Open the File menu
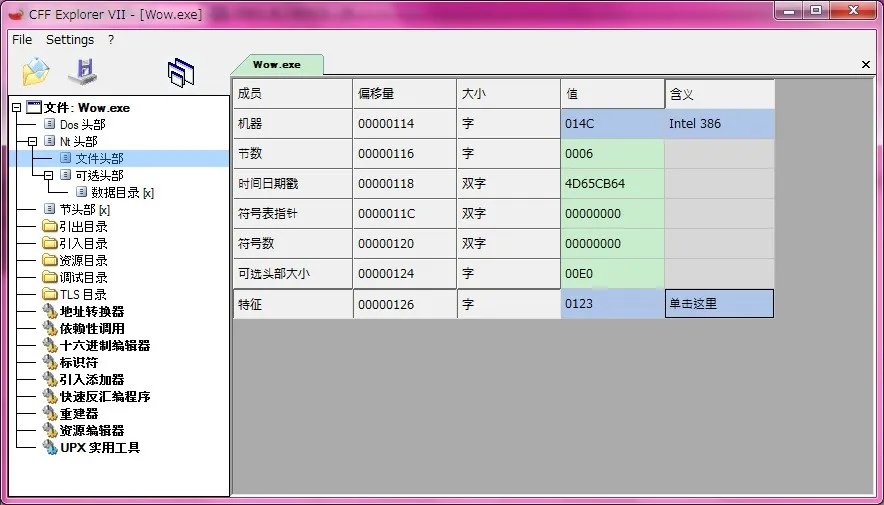884x505 pixels. pos(22,39)
